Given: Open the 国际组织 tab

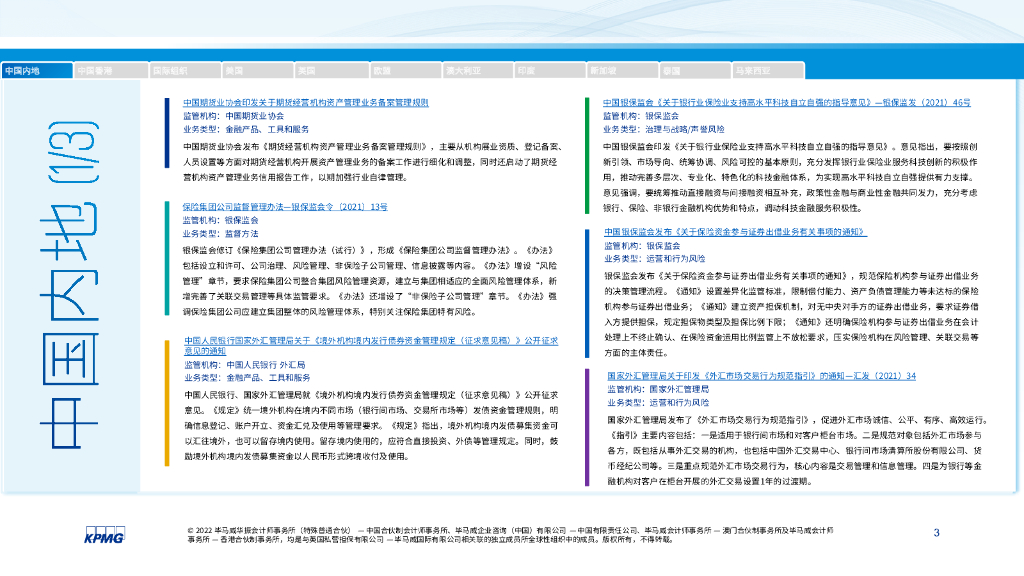Looking at the screenshot, I should point(185,71).
